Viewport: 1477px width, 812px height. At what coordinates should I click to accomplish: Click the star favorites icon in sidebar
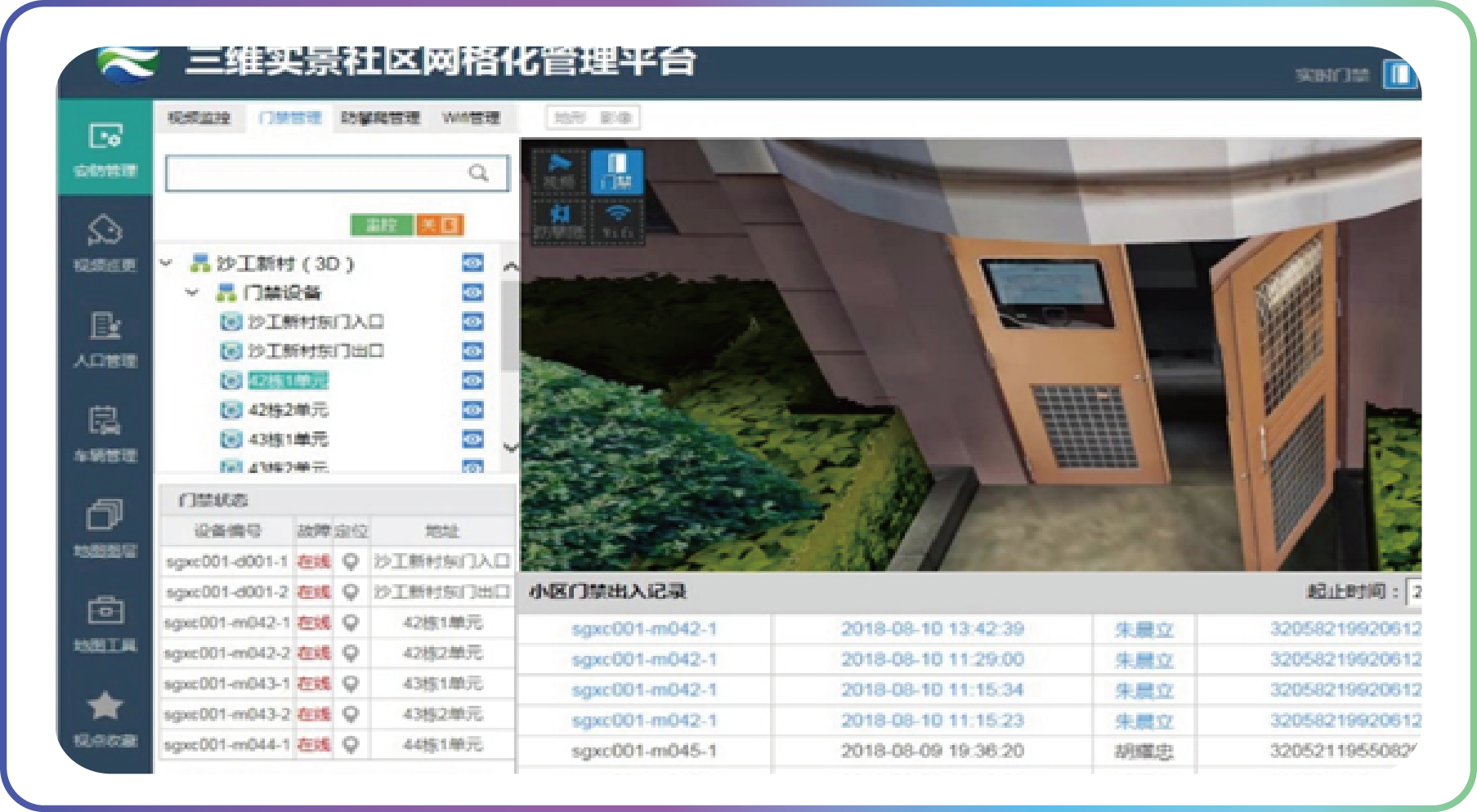(x=105, y=706)
